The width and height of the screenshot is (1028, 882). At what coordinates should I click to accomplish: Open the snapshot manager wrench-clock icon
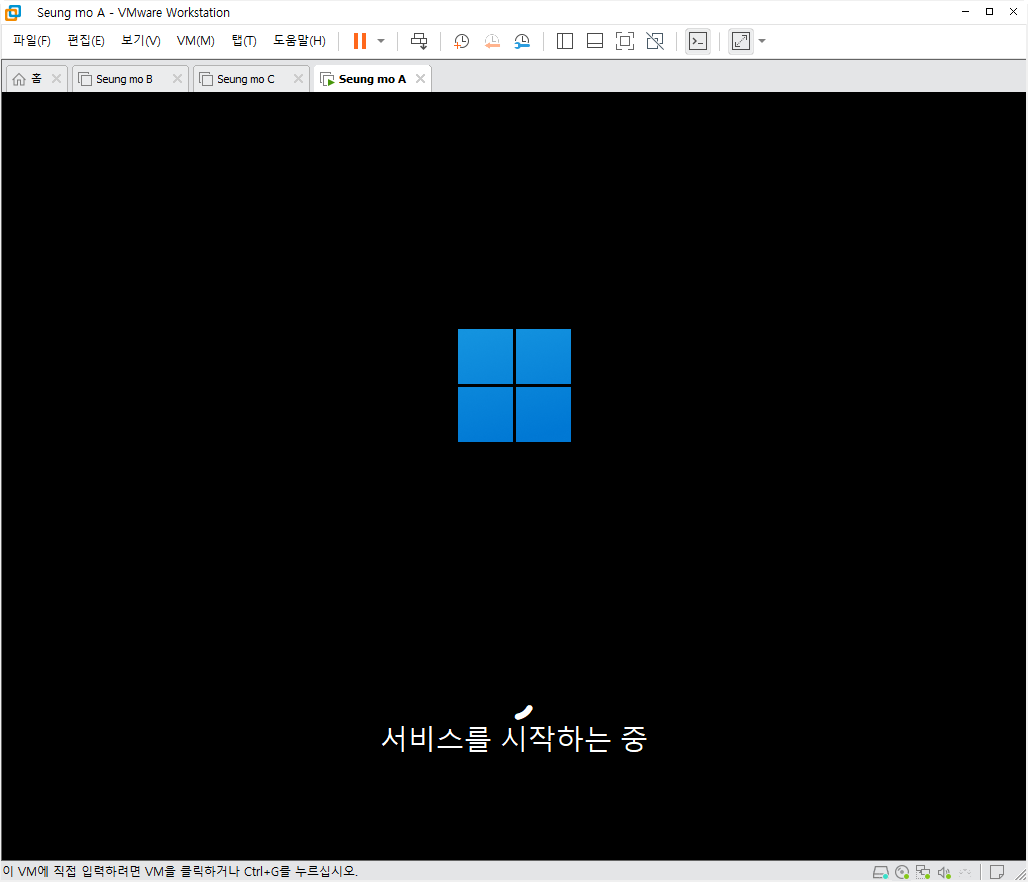point(522,41)
